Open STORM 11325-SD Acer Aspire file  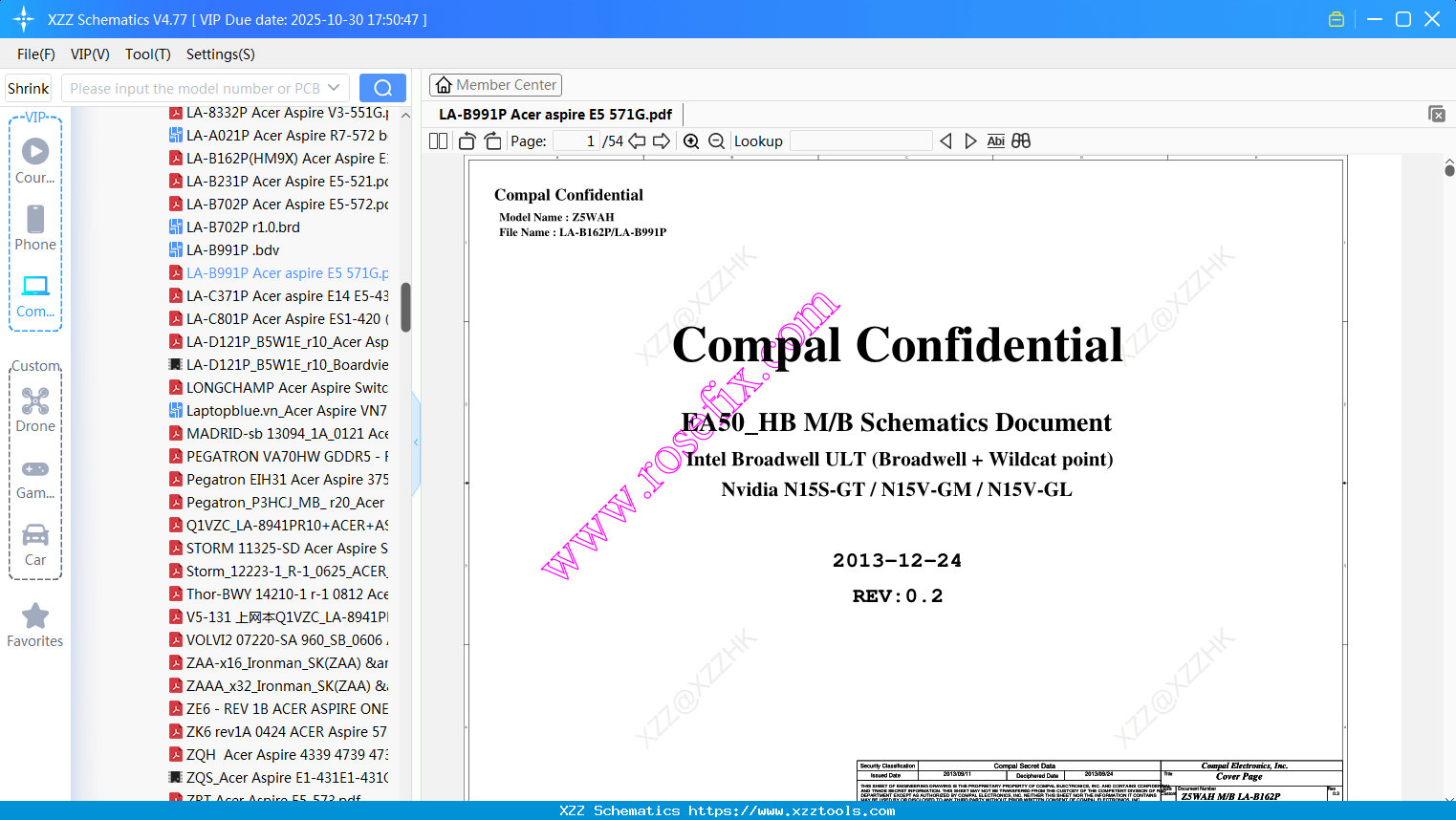(279, 549)
